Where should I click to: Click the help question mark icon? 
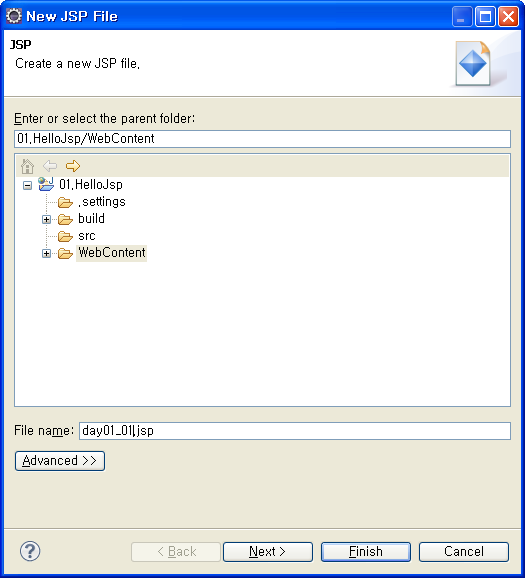(30, 551)
